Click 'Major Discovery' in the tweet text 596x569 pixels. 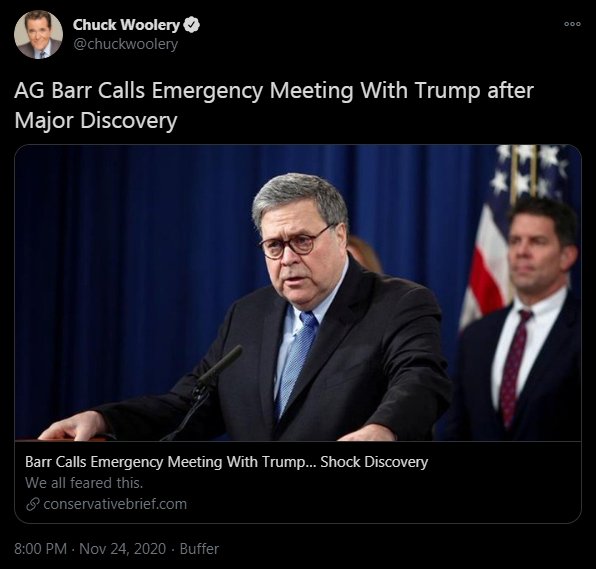coord(96,120)
